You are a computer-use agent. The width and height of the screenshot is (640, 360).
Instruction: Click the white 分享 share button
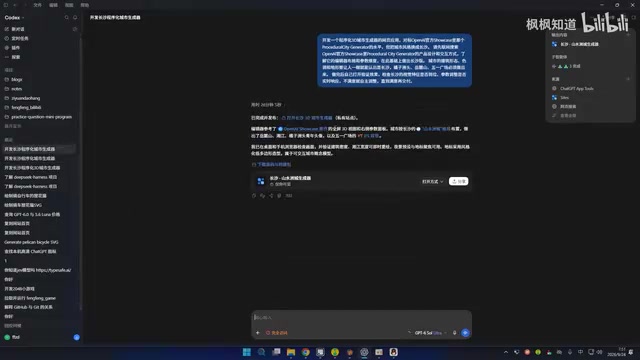[x=458, y=181]
